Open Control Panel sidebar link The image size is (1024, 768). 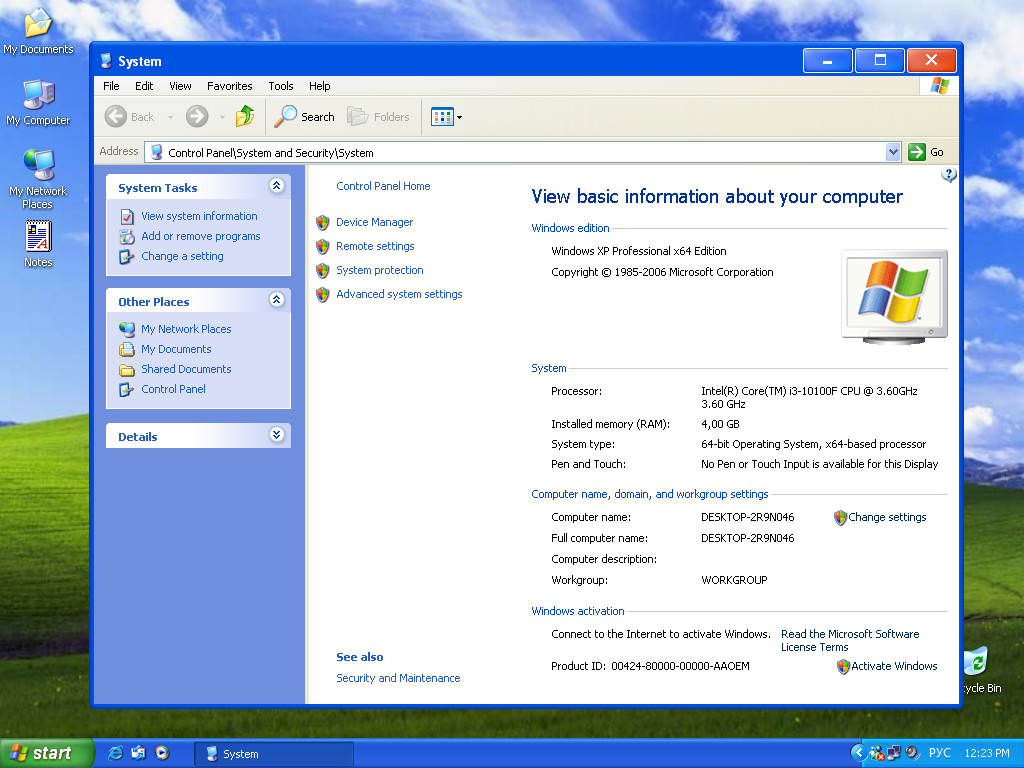[x=173, y=389]
